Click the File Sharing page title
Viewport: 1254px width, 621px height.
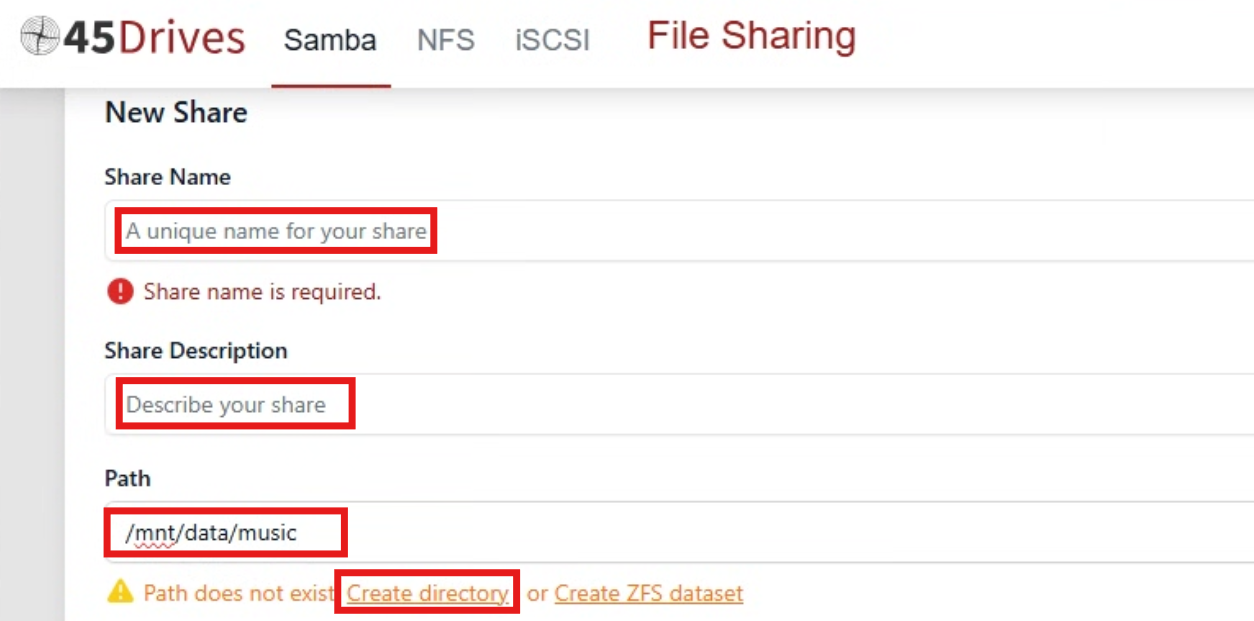pos(752,36)
